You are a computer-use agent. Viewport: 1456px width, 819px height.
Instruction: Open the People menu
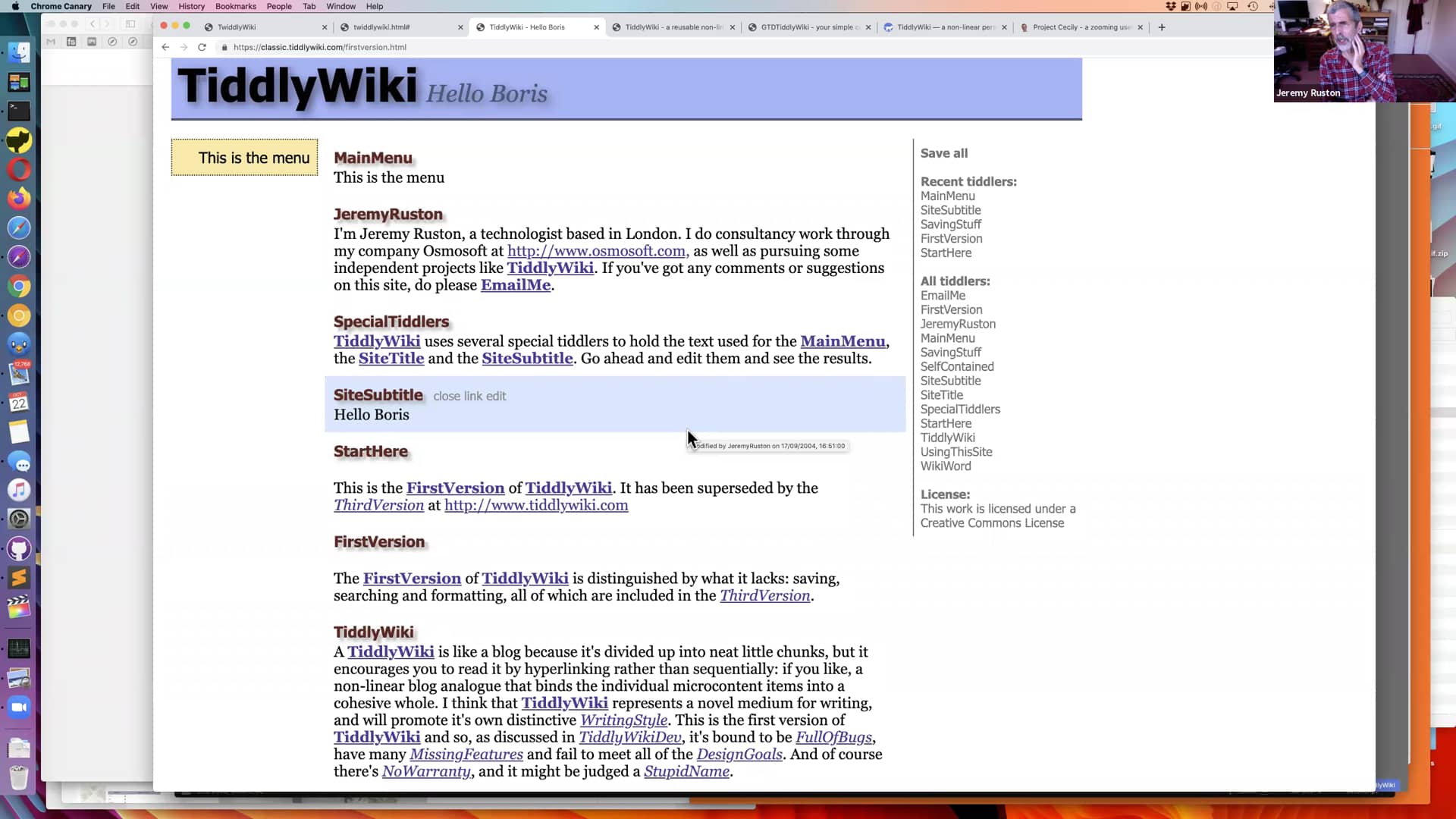[x=279, y=6]
